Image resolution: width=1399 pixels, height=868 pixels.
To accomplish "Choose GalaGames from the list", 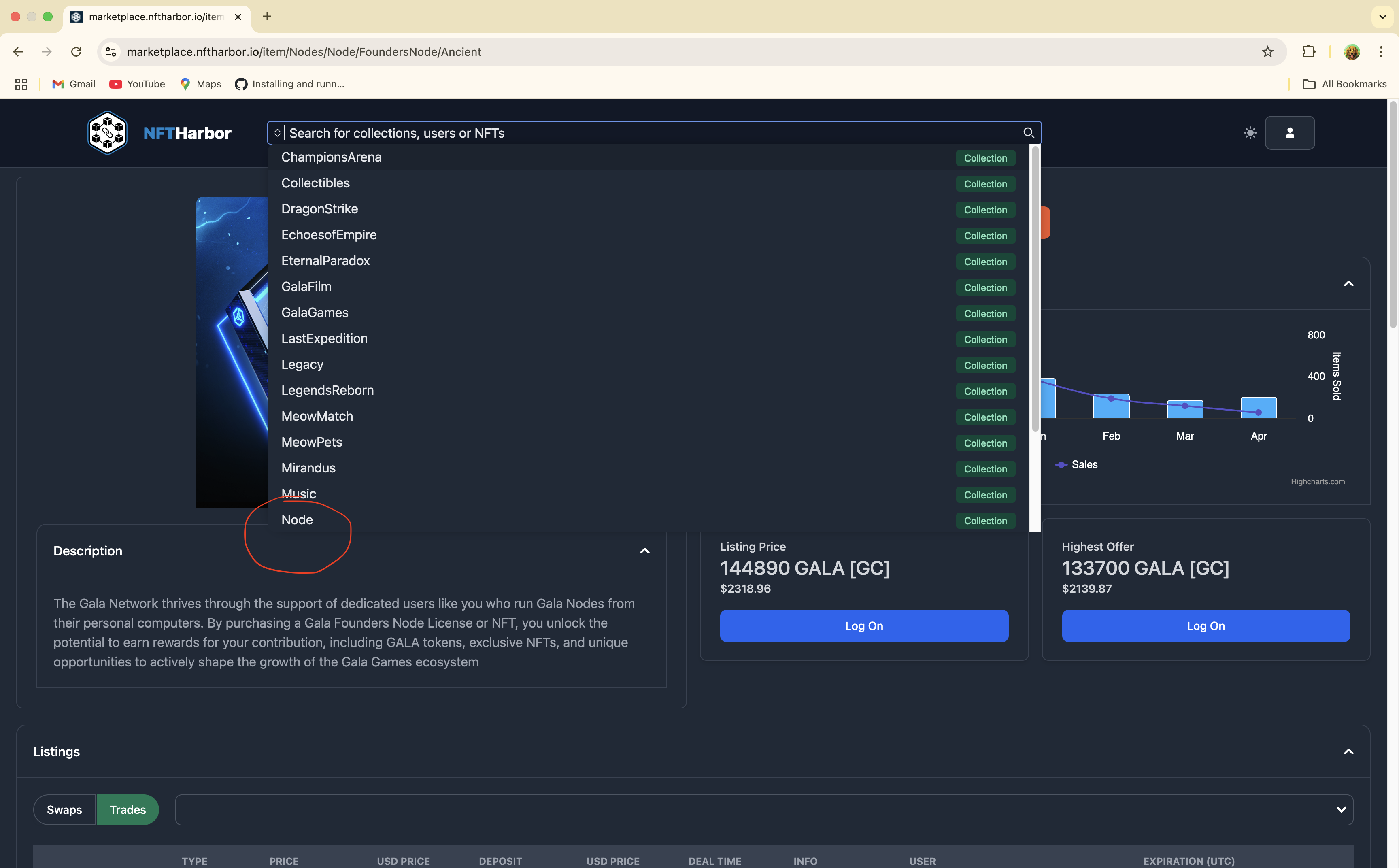I will (648, 312).
